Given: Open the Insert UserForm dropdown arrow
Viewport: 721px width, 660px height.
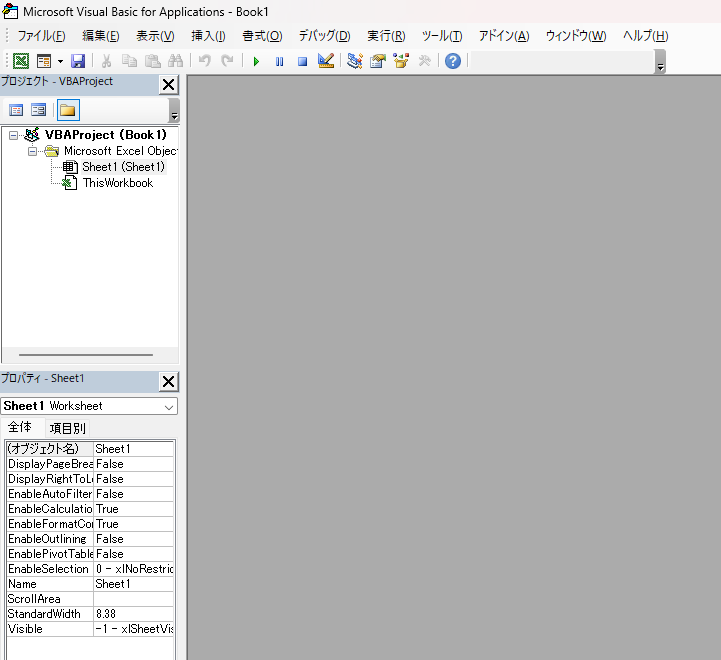Looking at the screenshot, I should (x=60, y=61).
